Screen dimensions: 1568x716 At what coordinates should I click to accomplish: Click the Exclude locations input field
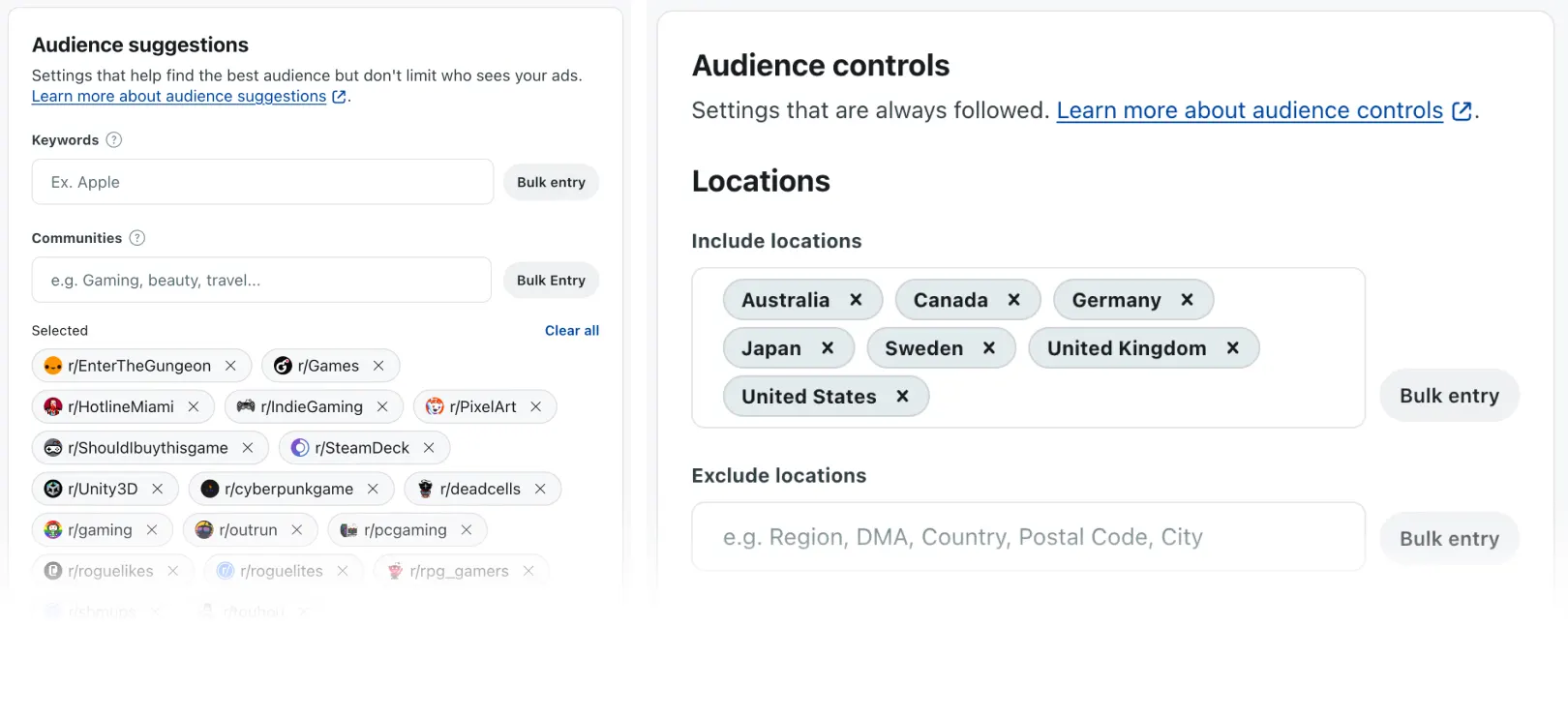(x=1028, y=537)
